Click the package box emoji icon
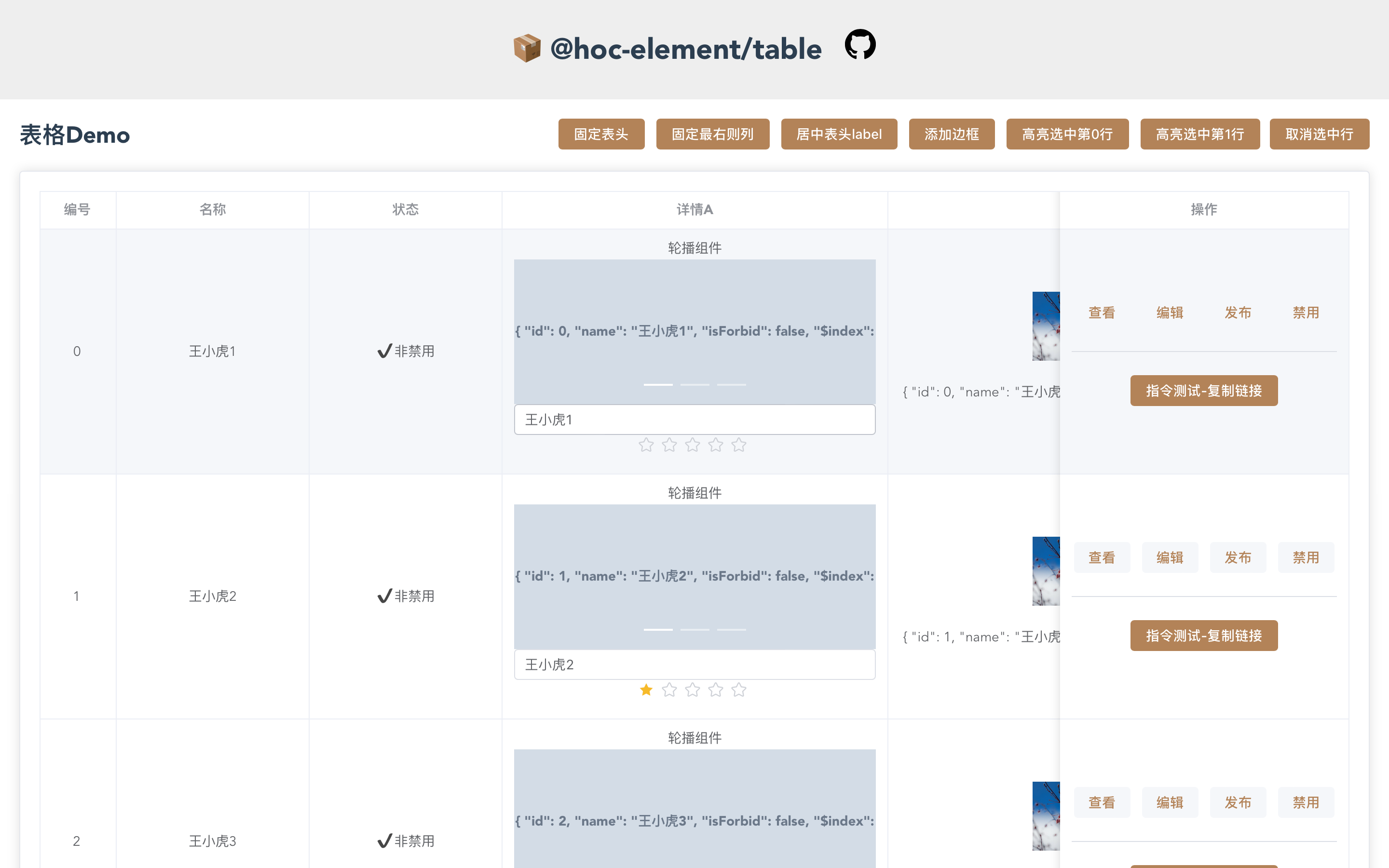Viewport: 1389px width, 868px height. pyautogui.click(x=527, y=48)
